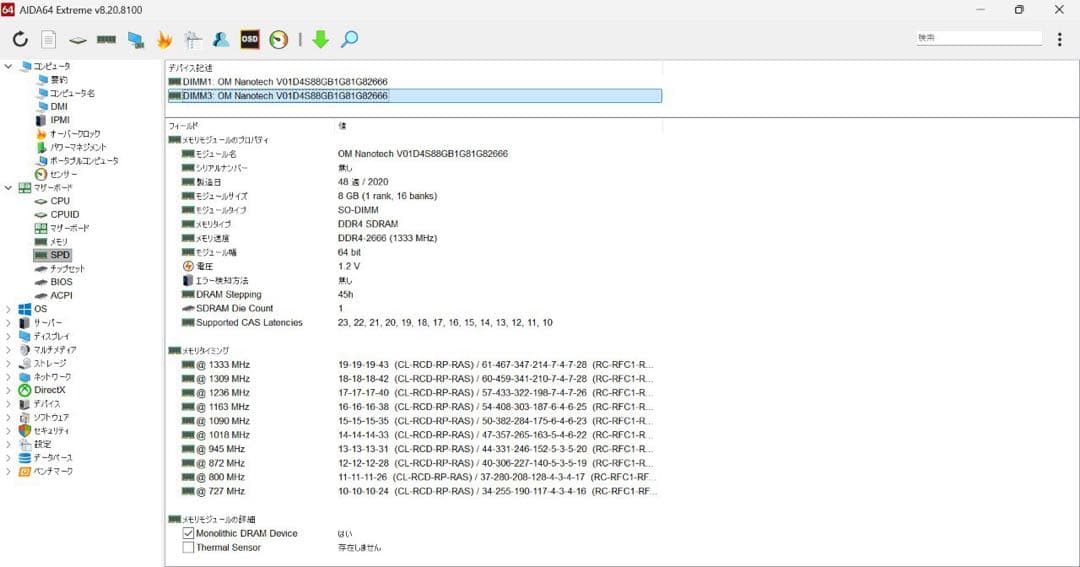Image resolution: width=1080 pixels, height=567 pixels.
Task: Select the CPUID tree item
Action: pyautogui.click(x=64, y=215)
